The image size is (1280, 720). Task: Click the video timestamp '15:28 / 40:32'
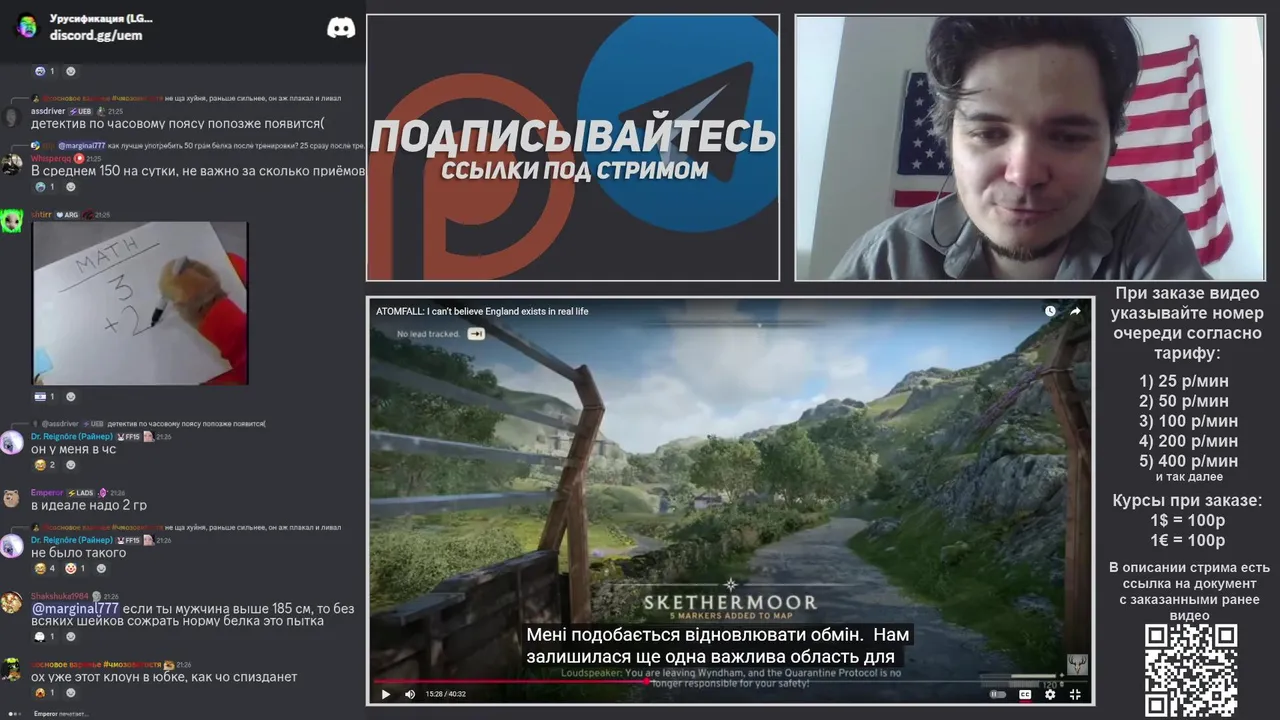[x=446, y=694]
